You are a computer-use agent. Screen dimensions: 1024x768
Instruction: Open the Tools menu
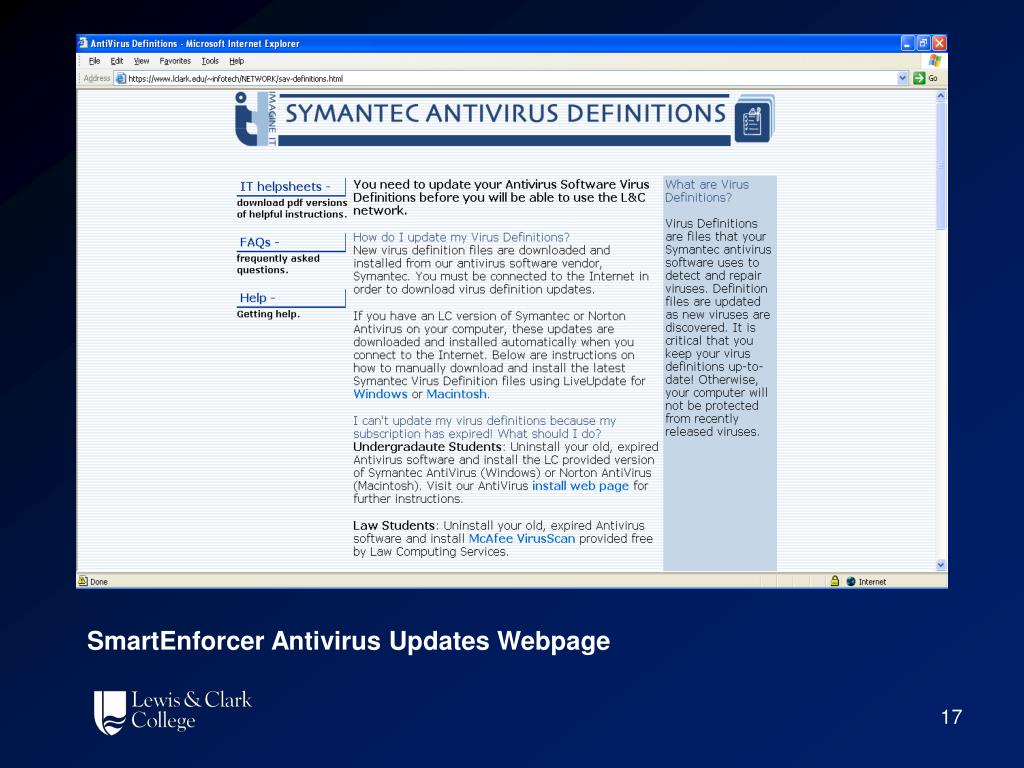coord(210,61)
